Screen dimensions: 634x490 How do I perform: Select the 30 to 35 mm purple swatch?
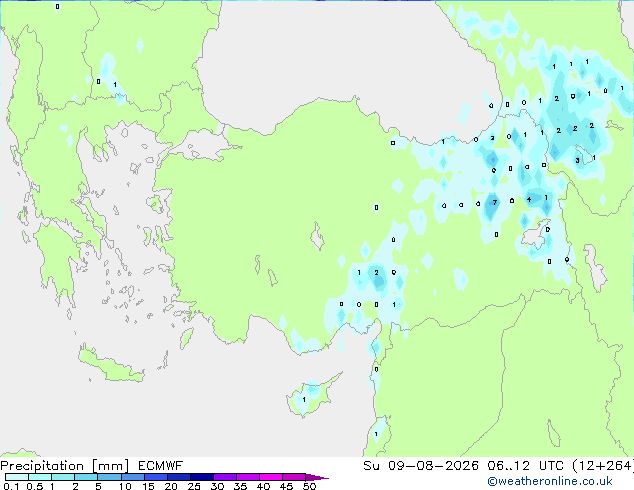click(224, 477)
